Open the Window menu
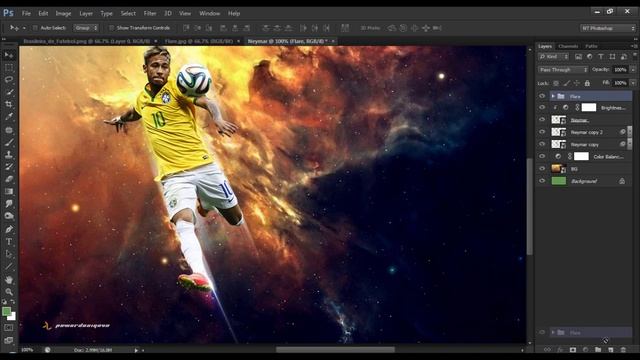 click(210, 13)
